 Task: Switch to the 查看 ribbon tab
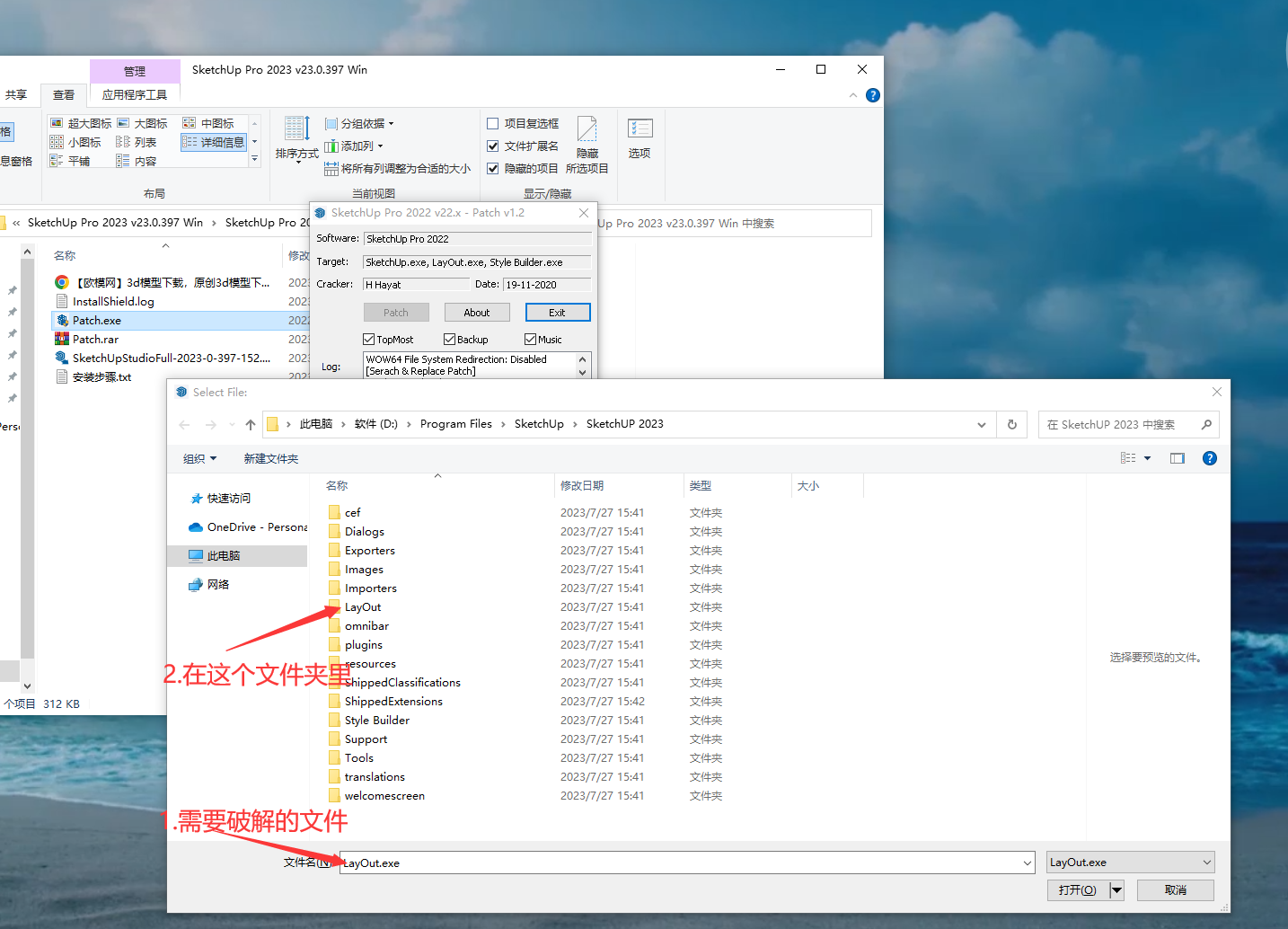coord(64,94)
